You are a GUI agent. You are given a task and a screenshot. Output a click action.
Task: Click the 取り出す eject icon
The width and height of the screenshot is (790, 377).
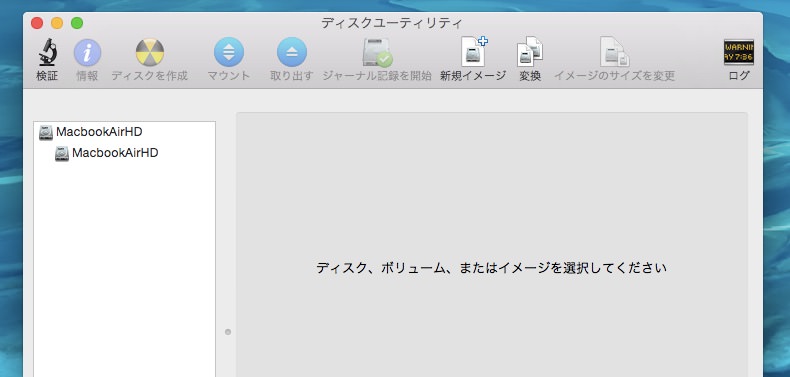[x=292, y=52]
